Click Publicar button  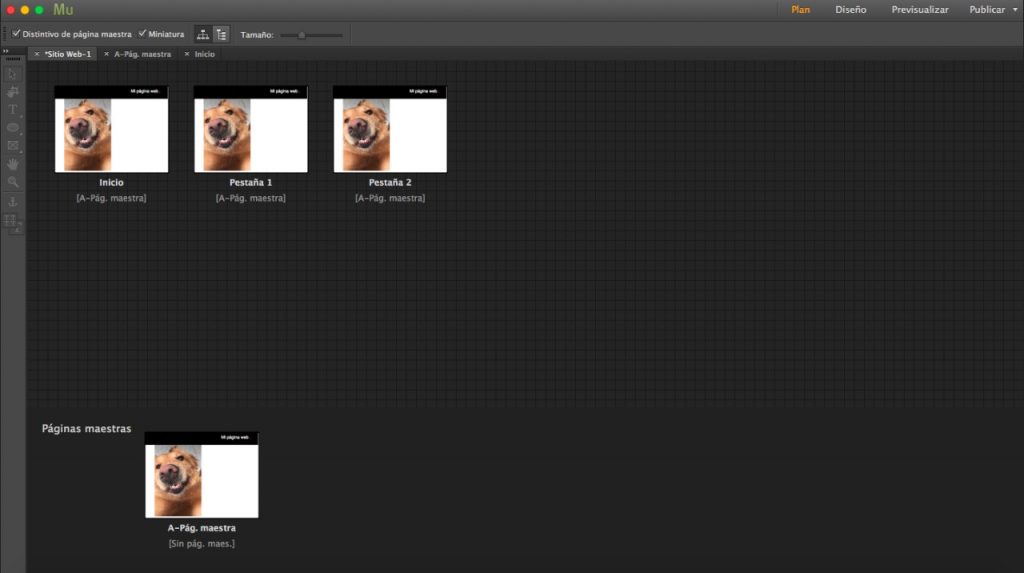point(987,10)
